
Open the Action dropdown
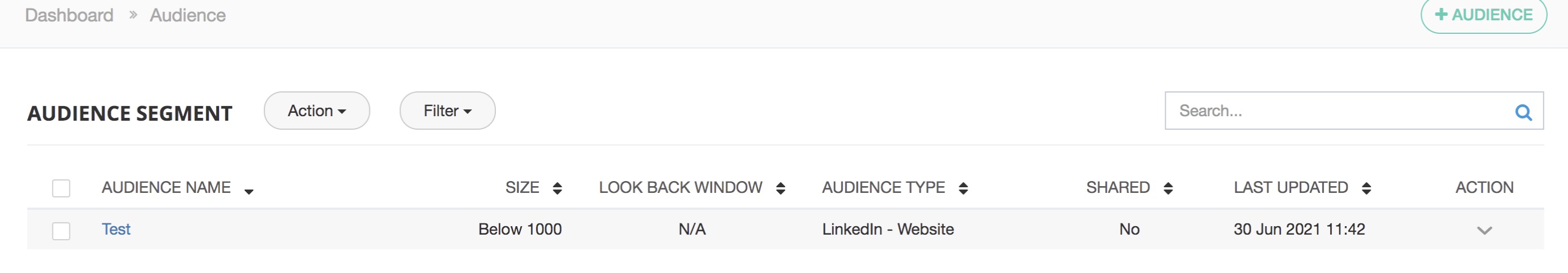[x=316, y=111]
